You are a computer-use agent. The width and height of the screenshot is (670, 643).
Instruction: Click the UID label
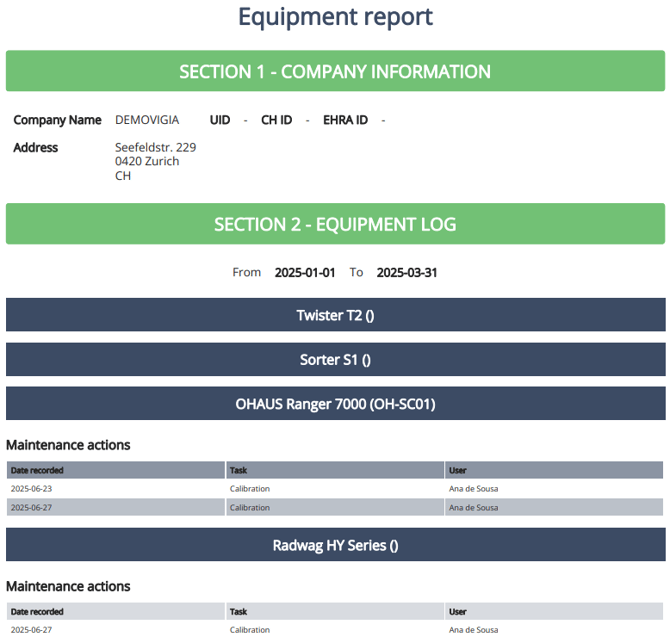[x=220, y=120]
